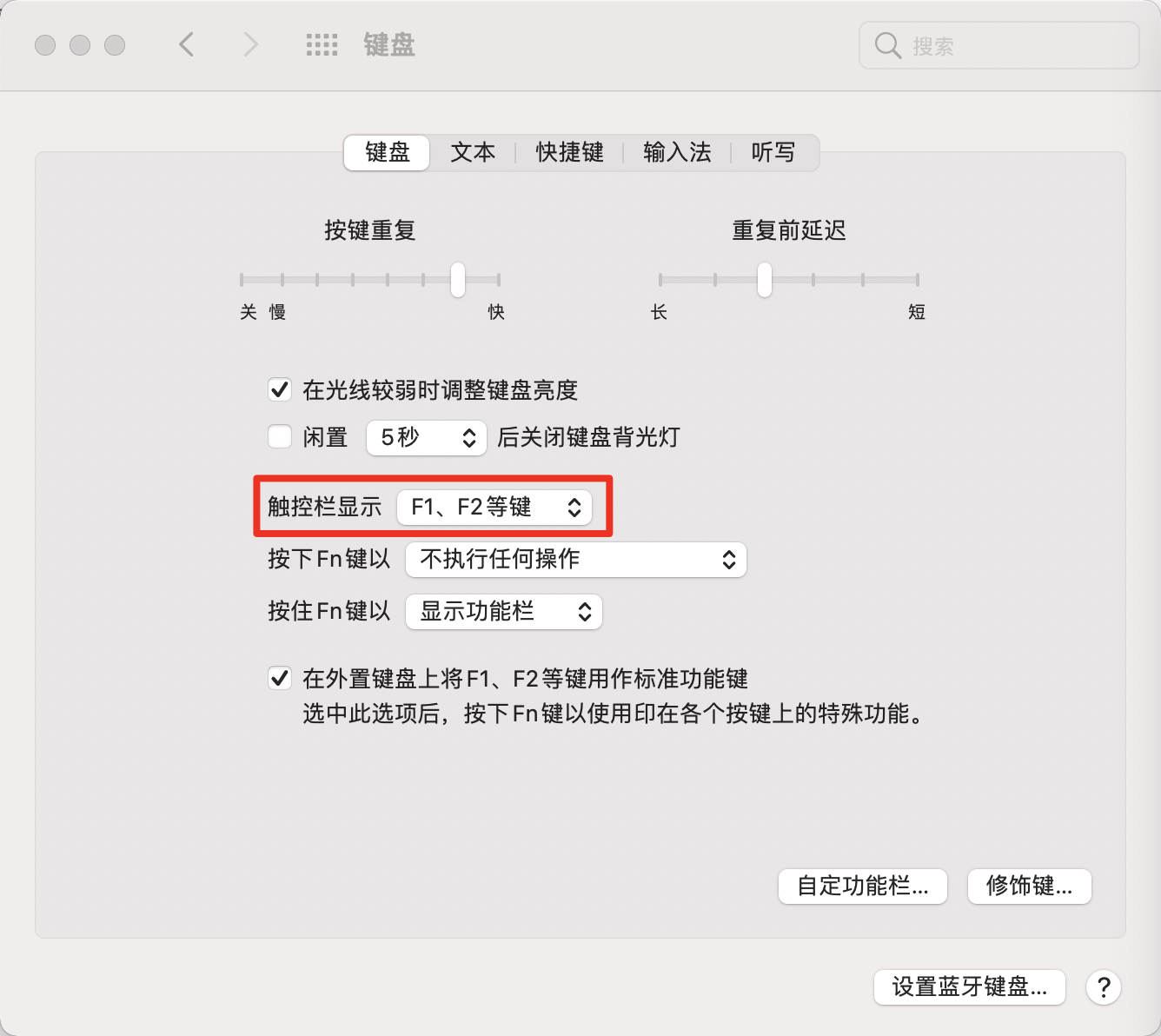Open the 5 秒 idle time dropdown
The width and height of the screenshot is (1161, 1036).
[x=426, y=437]
